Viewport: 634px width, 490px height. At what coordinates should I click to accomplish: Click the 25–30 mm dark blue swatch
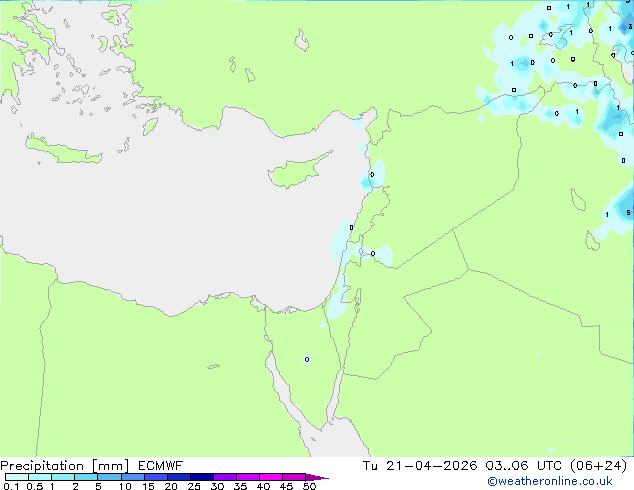coord(202,477)
